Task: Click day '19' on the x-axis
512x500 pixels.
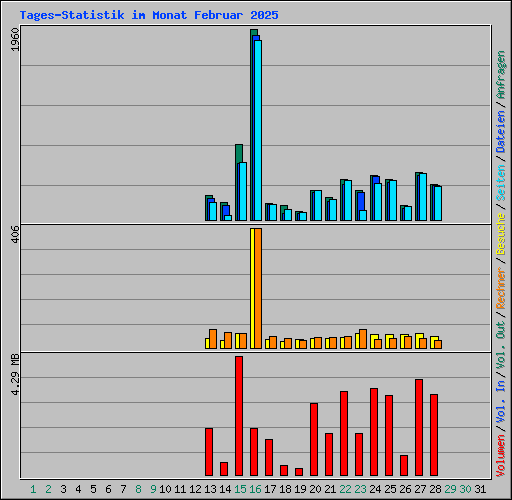Action: (x=300, y=489)
